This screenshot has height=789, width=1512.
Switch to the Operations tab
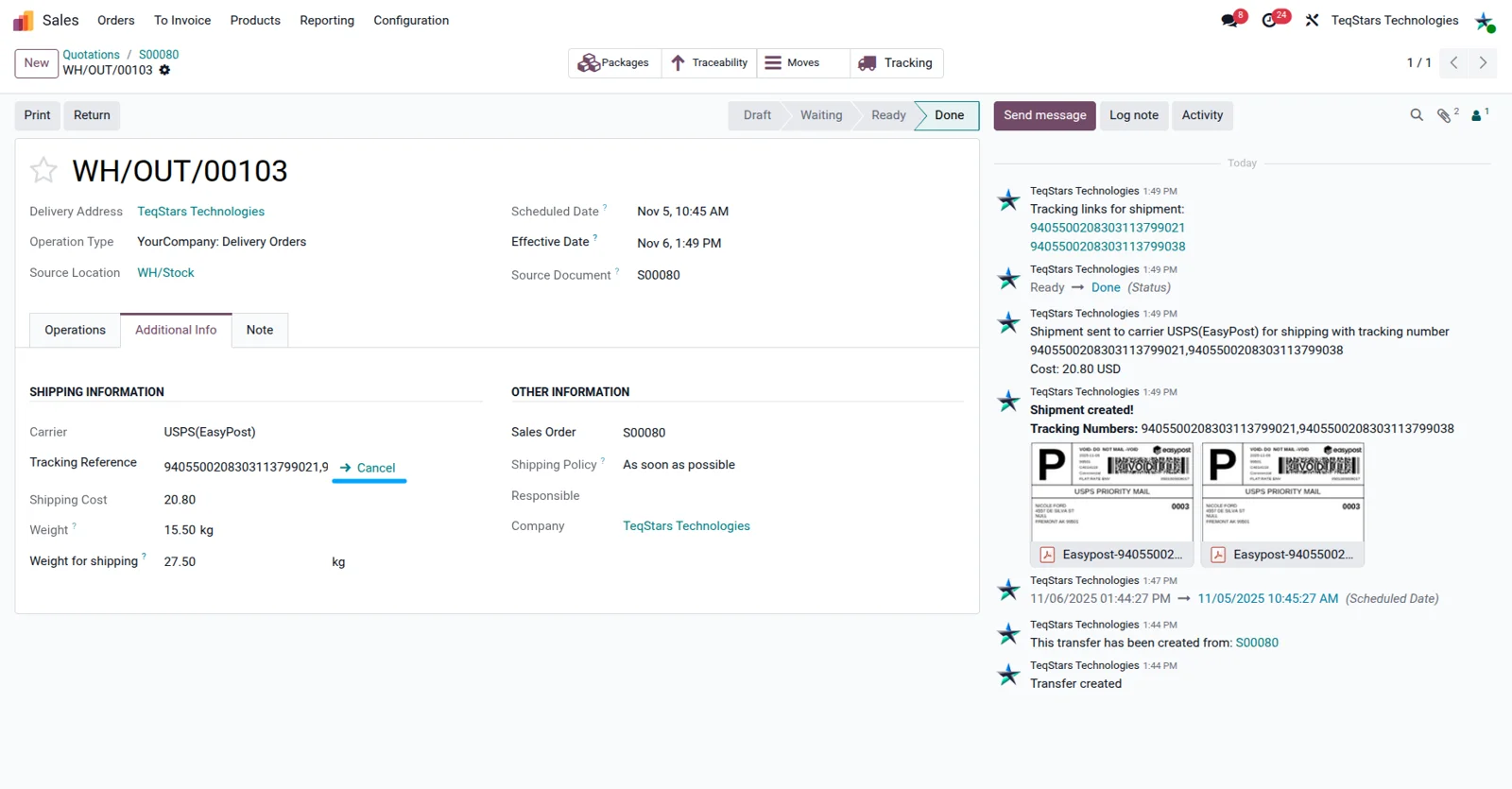[75, 330]
